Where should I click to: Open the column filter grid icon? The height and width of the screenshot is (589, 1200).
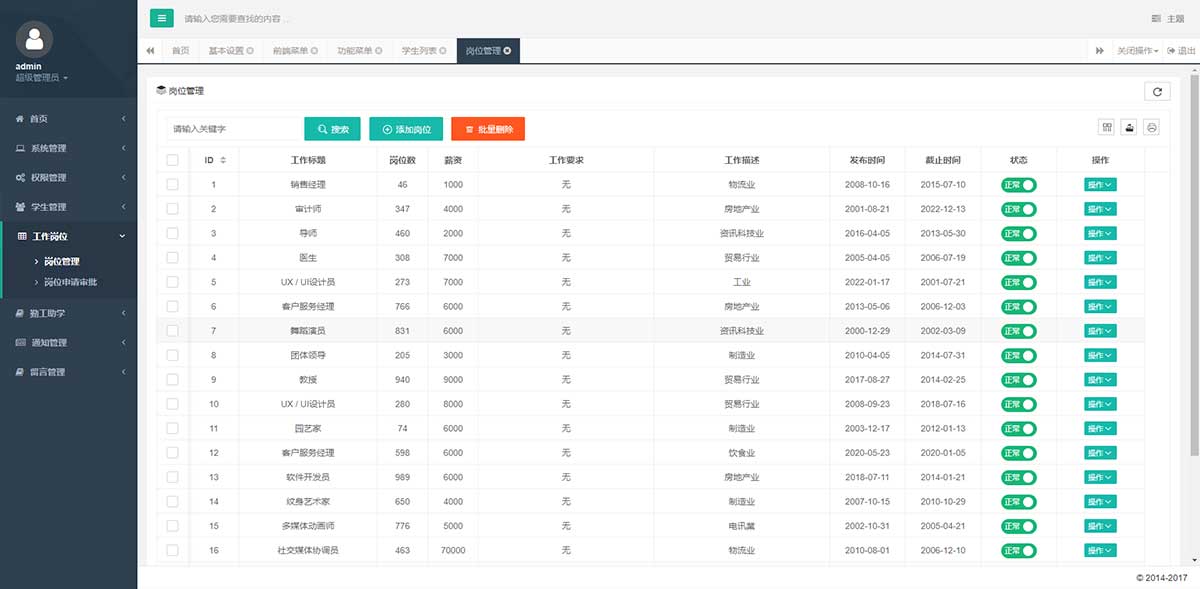[x=1107, y=128]
